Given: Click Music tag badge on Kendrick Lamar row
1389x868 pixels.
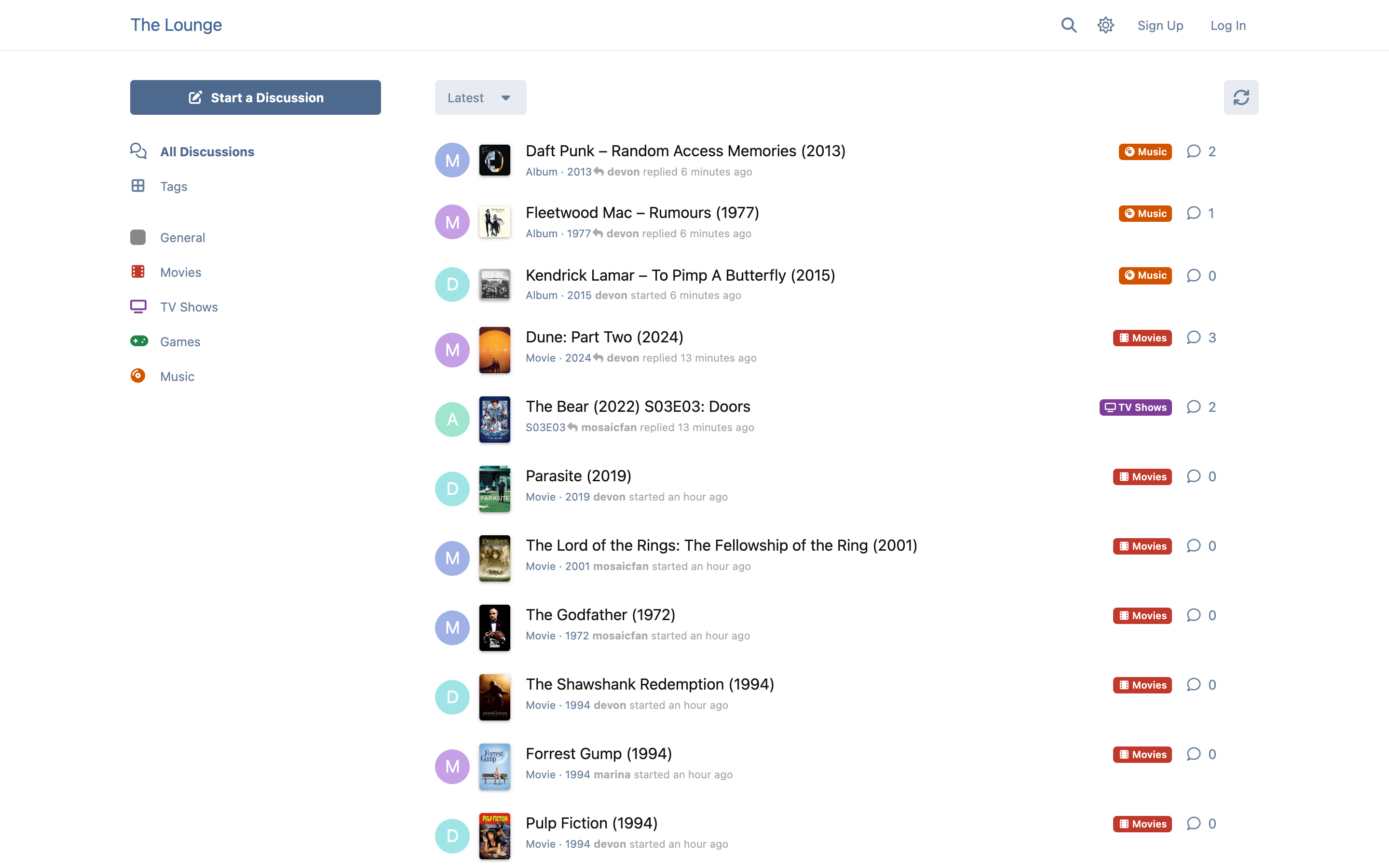Looking at the screenshot, I should click(x=1145, y=275).
